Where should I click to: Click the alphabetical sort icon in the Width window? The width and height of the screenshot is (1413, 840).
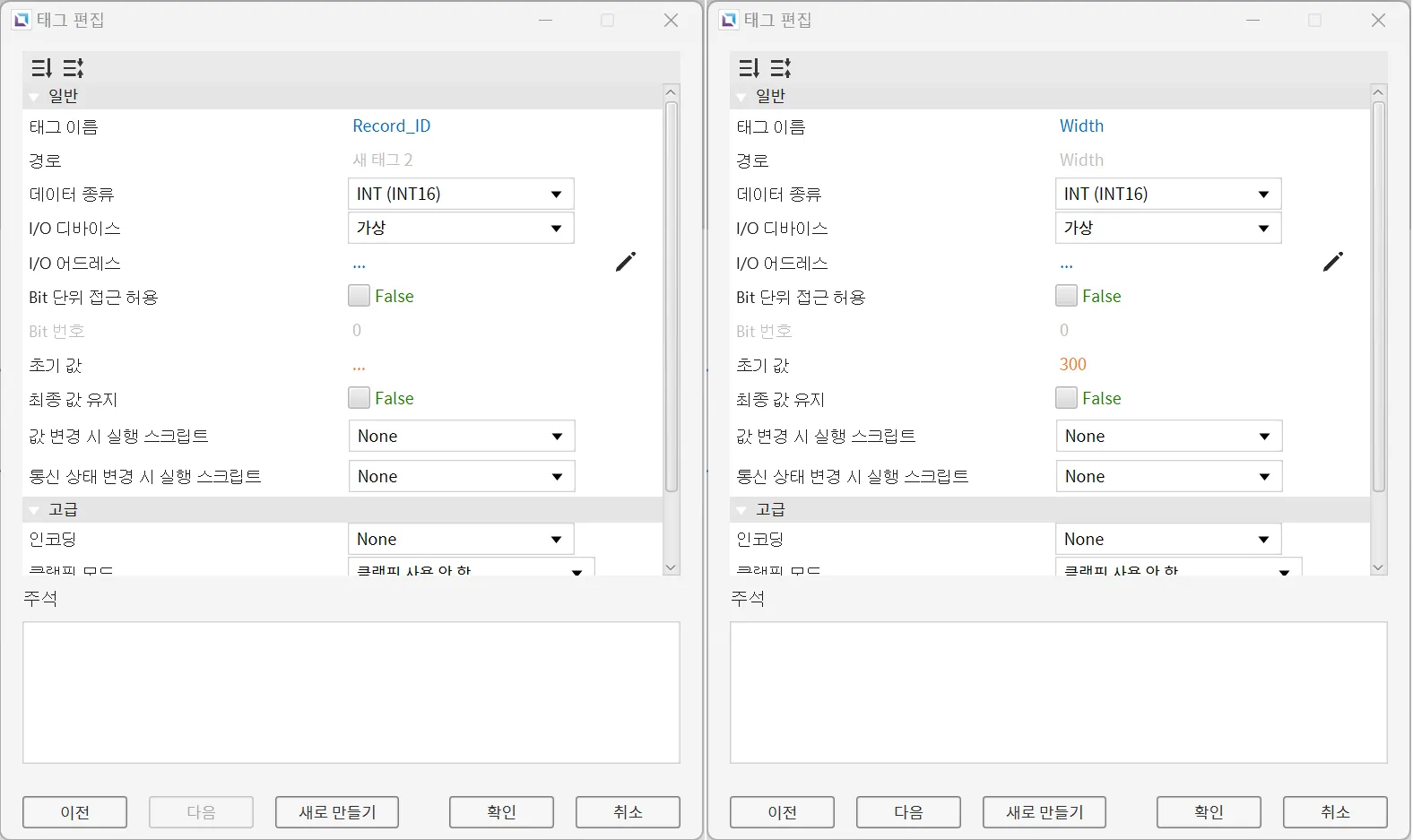781,68
